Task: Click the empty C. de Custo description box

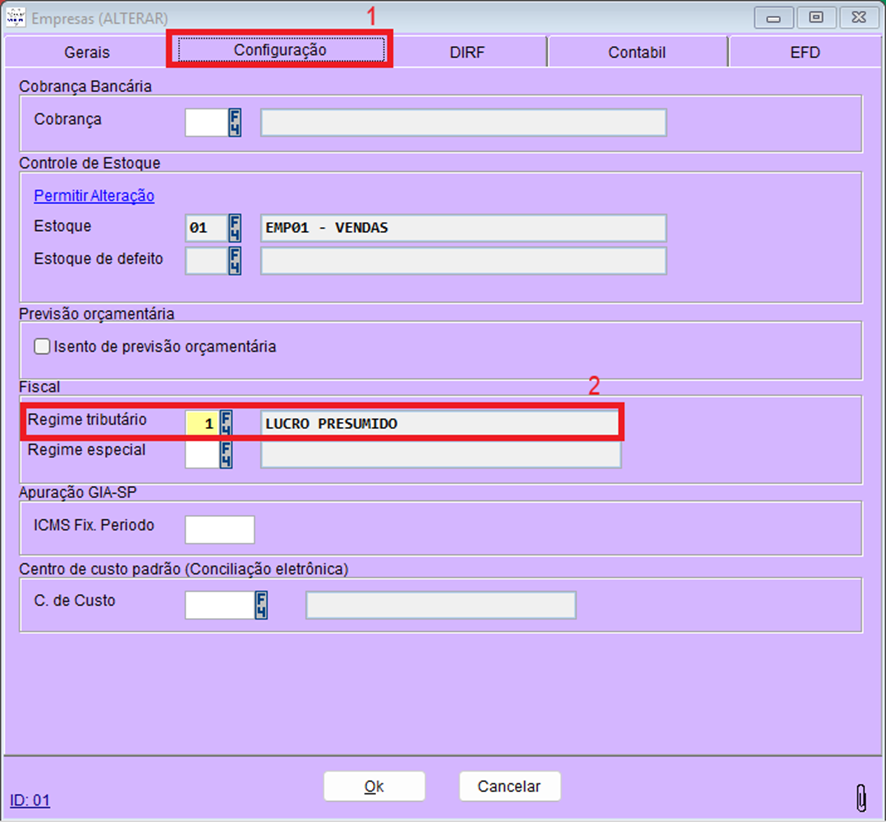Action: tap(441, 605)
